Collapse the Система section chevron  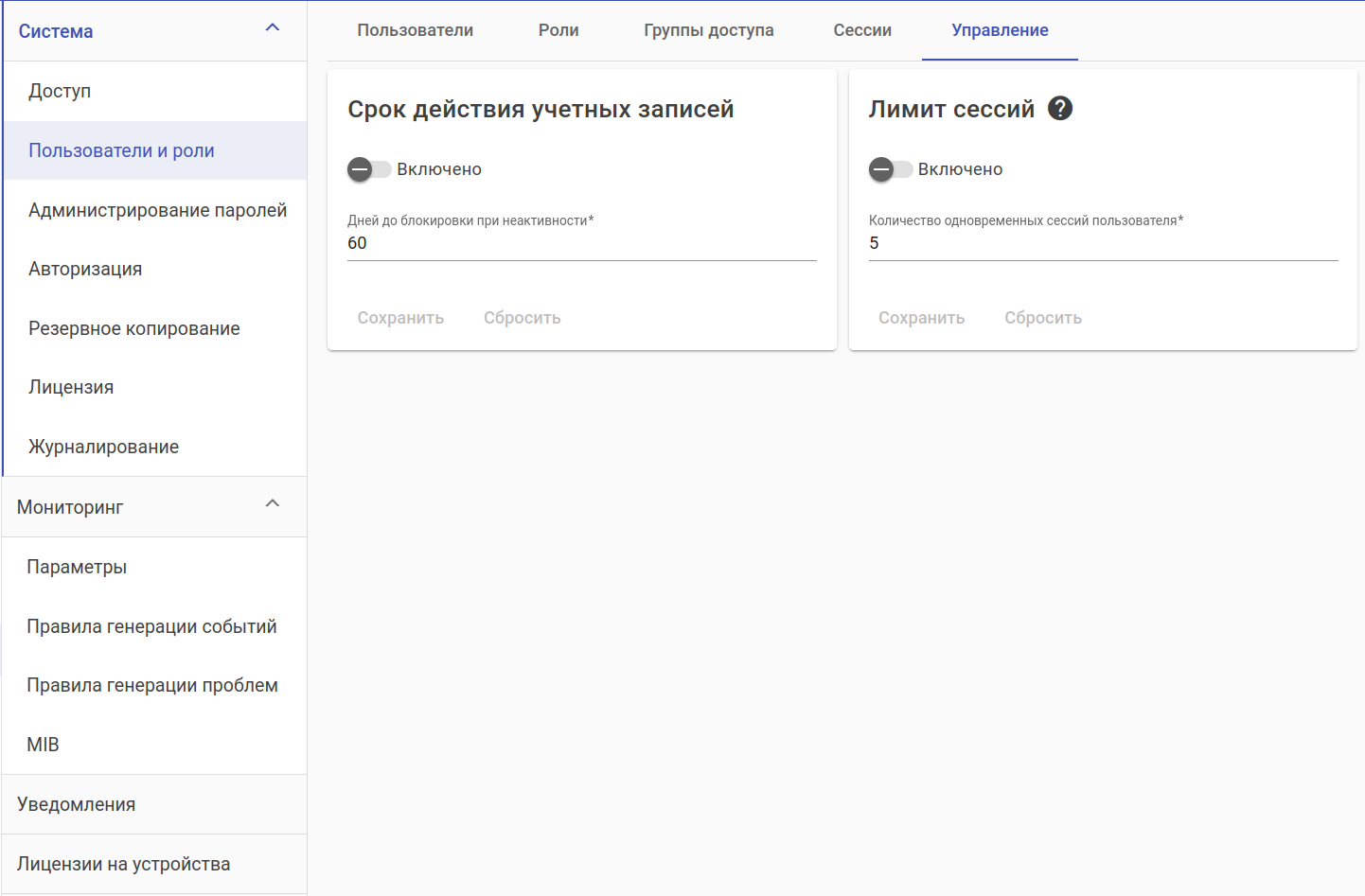point(273,28)
